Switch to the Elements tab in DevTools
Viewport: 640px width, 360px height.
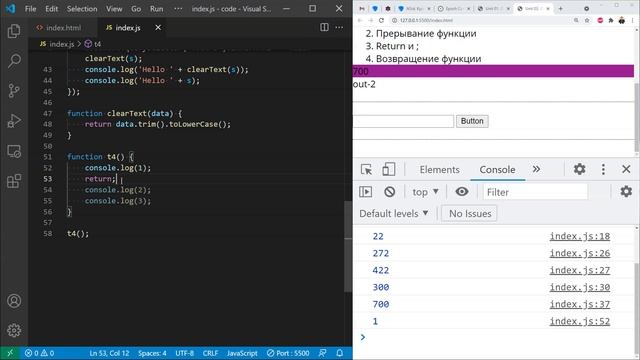click(x=440, y=169)
